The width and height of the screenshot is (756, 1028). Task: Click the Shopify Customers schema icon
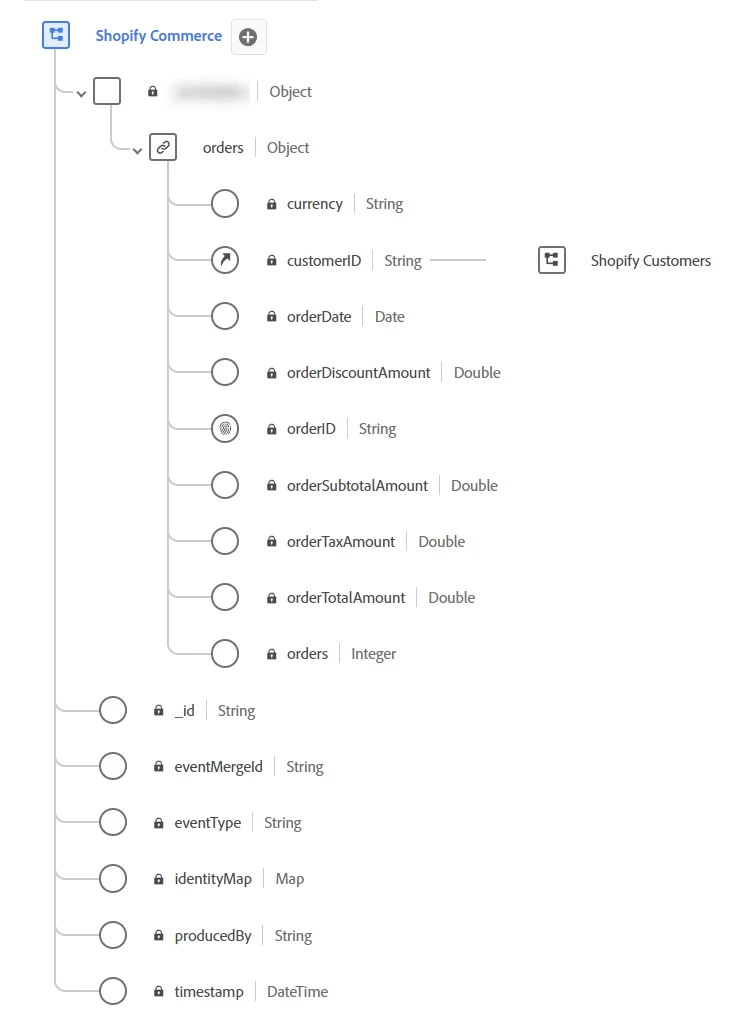(552, 260)
